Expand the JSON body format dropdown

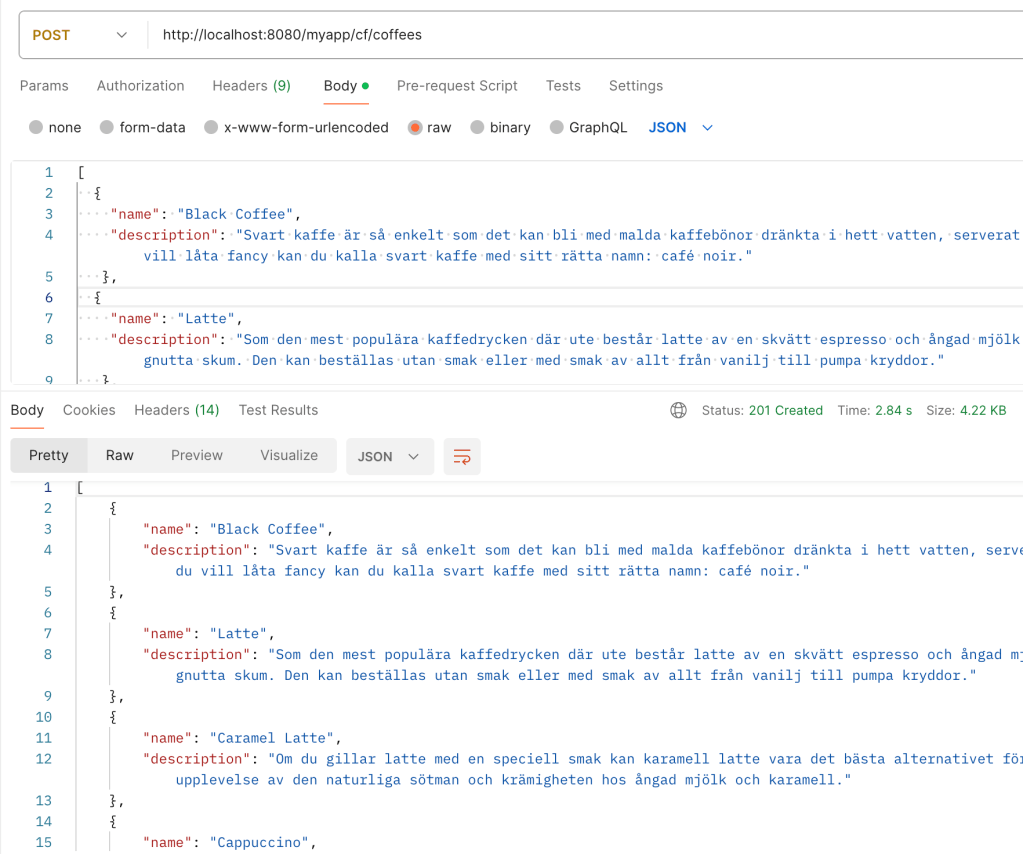click(x=681, y=128)
